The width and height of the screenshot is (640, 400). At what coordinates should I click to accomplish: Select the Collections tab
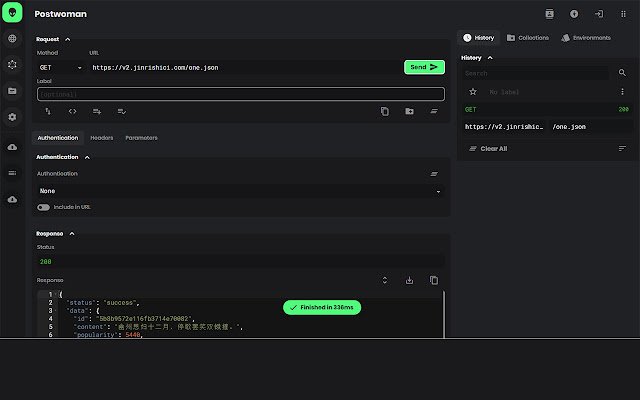coord(528,38)
